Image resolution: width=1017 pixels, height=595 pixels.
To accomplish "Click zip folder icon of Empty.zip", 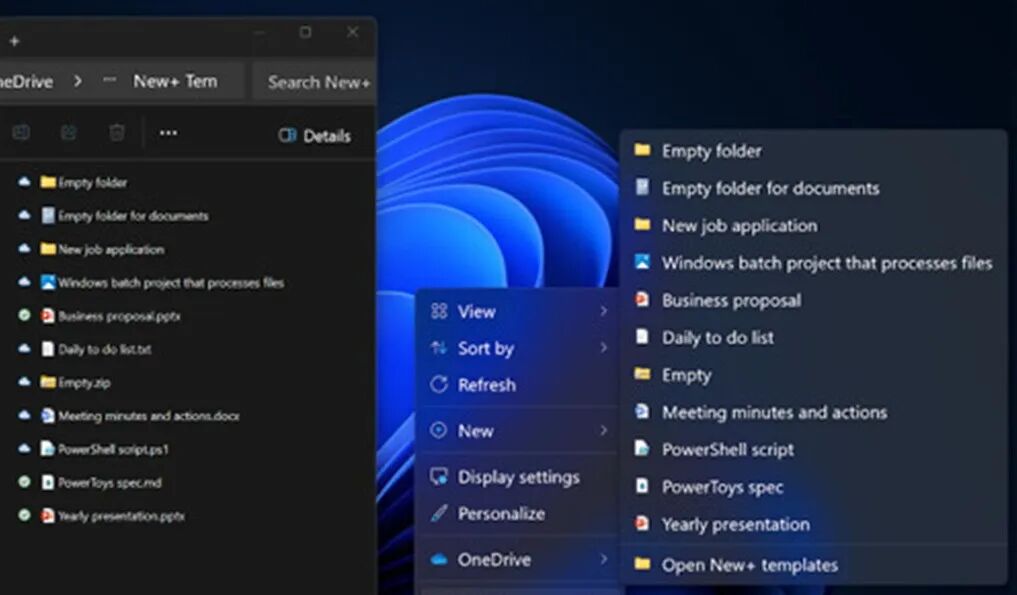I will [47, 382].
